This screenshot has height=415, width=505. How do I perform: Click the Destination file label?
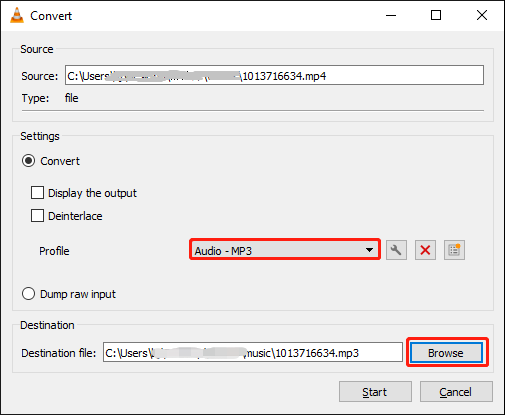tap(59, 353)
